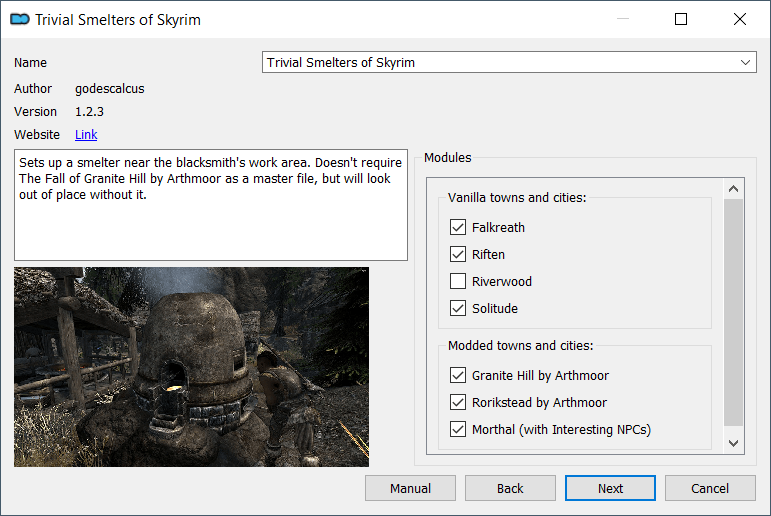771x516 pixels.
Task: Open the Name combo box dropdown arrow
Action: 745,62
